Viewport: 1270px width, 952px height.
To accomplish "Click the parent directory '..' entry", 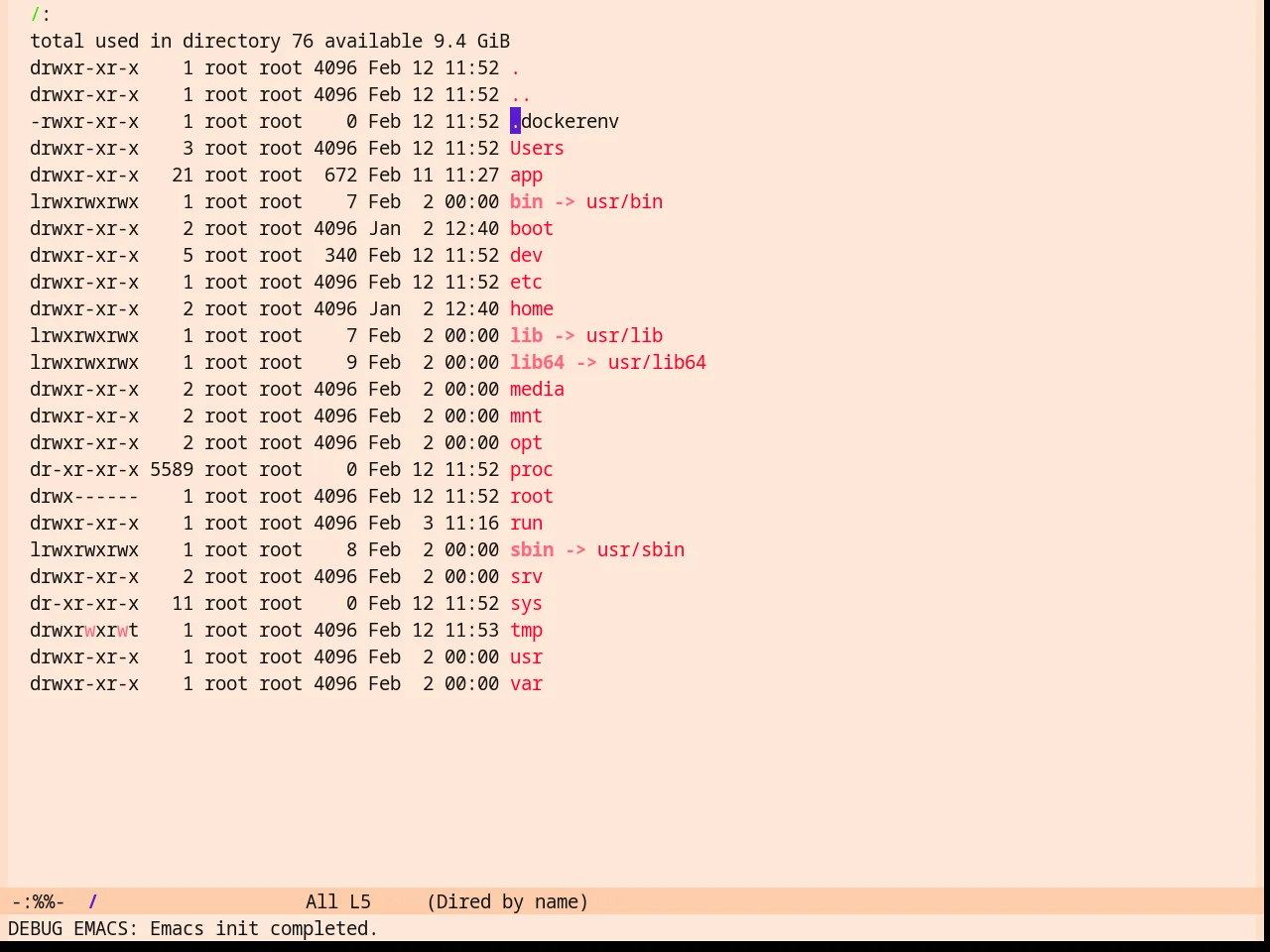I will click(x=521, y=95).
